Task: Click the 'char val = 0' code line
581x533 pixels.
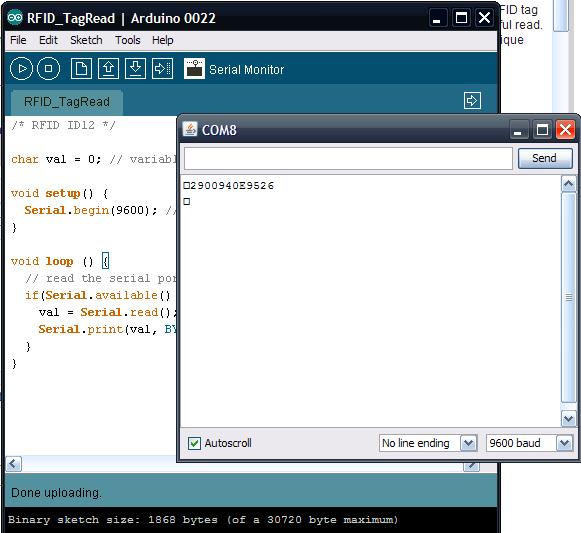Action: point(93,159)
